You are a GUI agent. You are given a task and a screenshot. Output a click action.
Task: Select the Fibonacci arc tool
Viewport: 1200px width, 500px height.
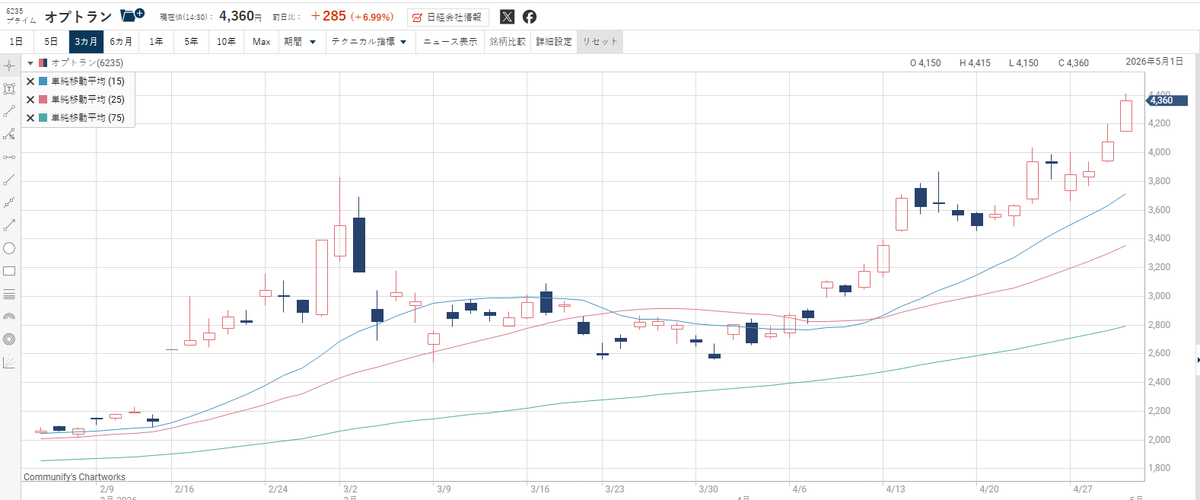click(x=9, y=316)
